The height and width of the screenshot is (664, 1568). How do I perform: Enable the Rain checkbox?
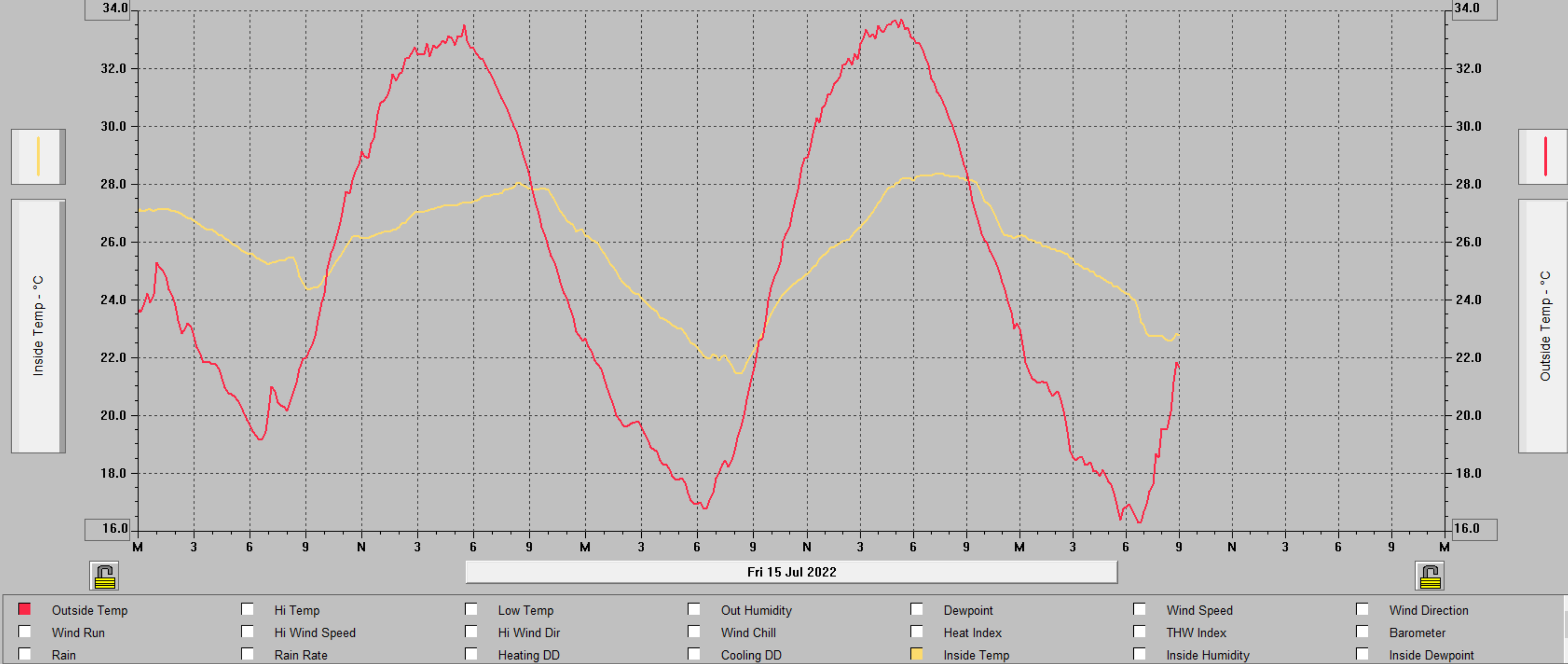coord(25,654)
